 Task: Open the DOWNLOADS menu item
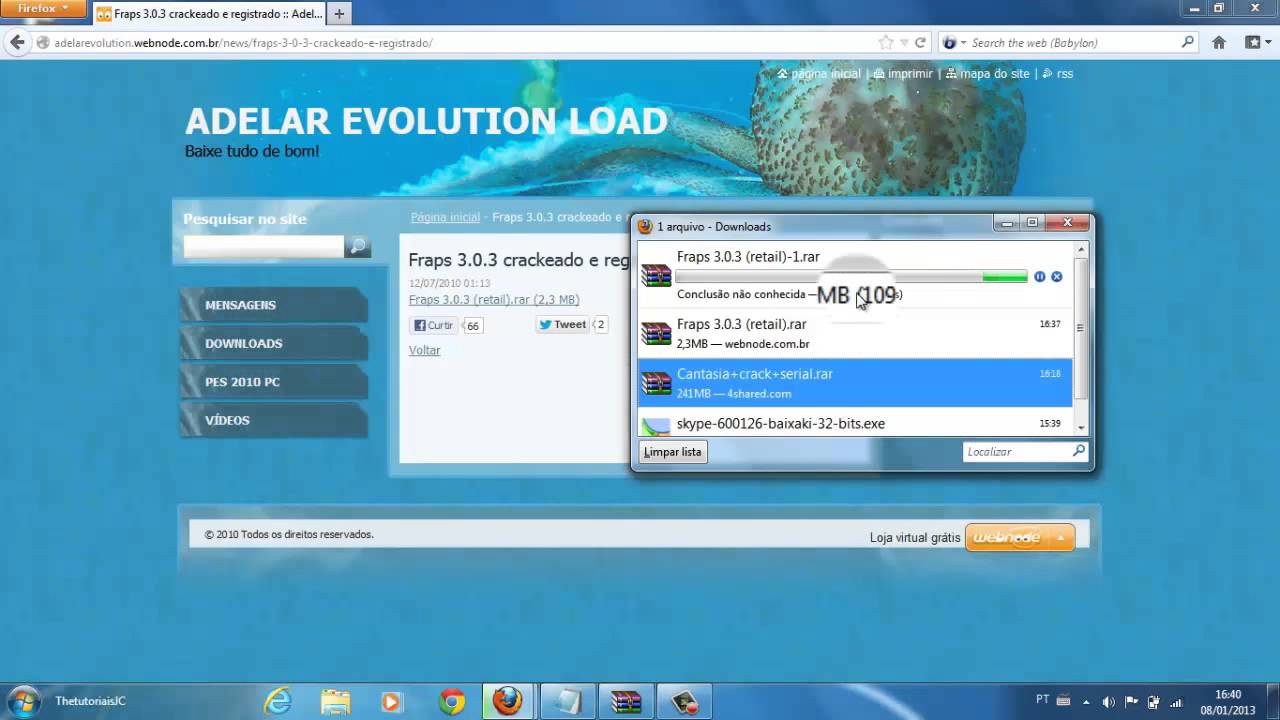tap(274, 343)
